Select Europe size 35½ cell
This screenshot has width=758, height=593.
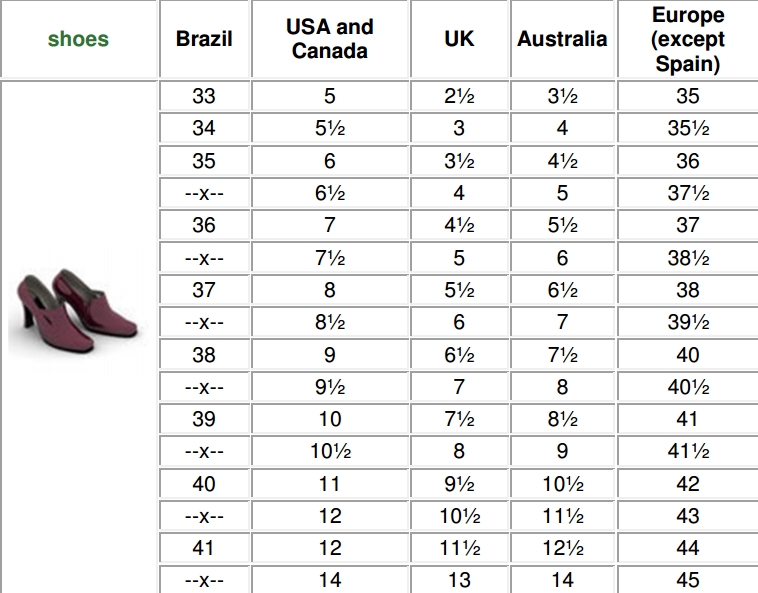point(688,128)
